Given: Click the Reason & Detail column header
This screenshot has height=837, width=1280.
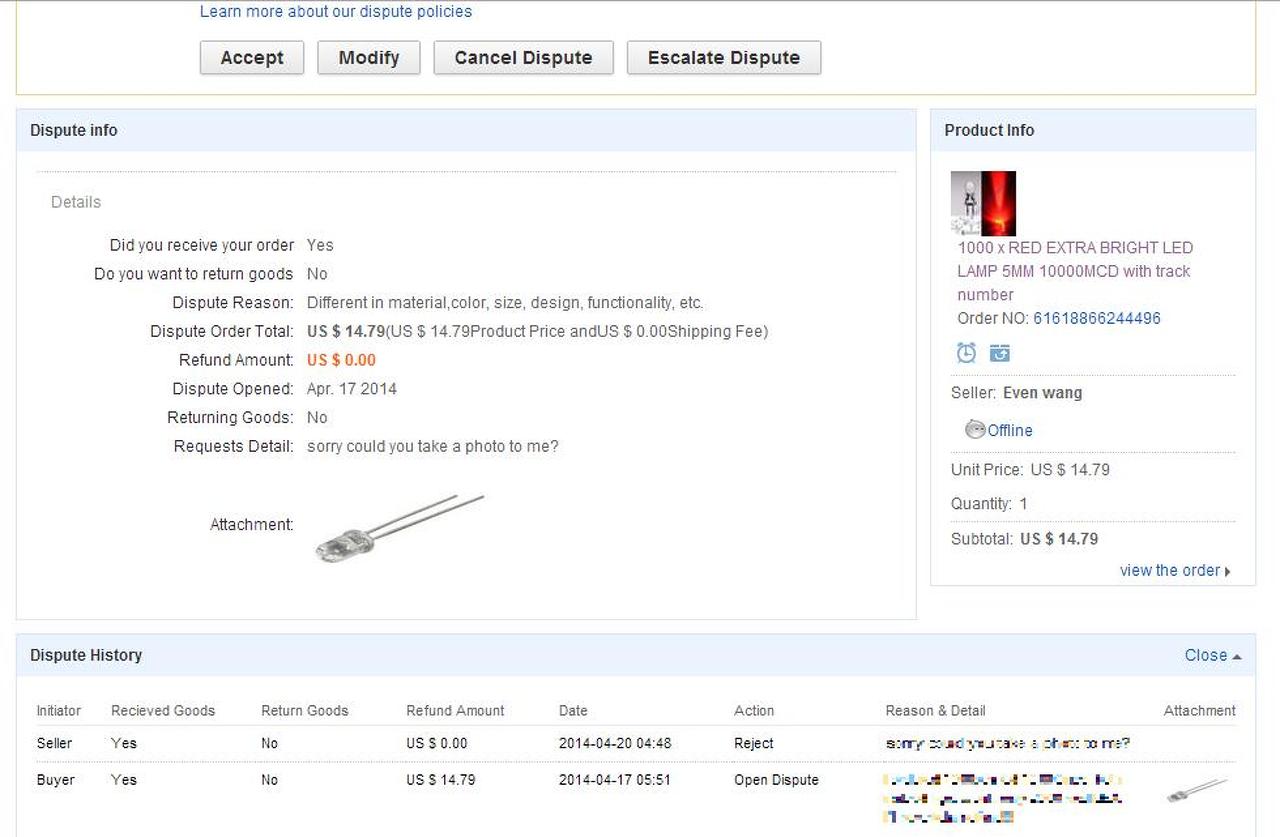Looking at the screenshot, I should pyautogui.click(x=935, y=711).
